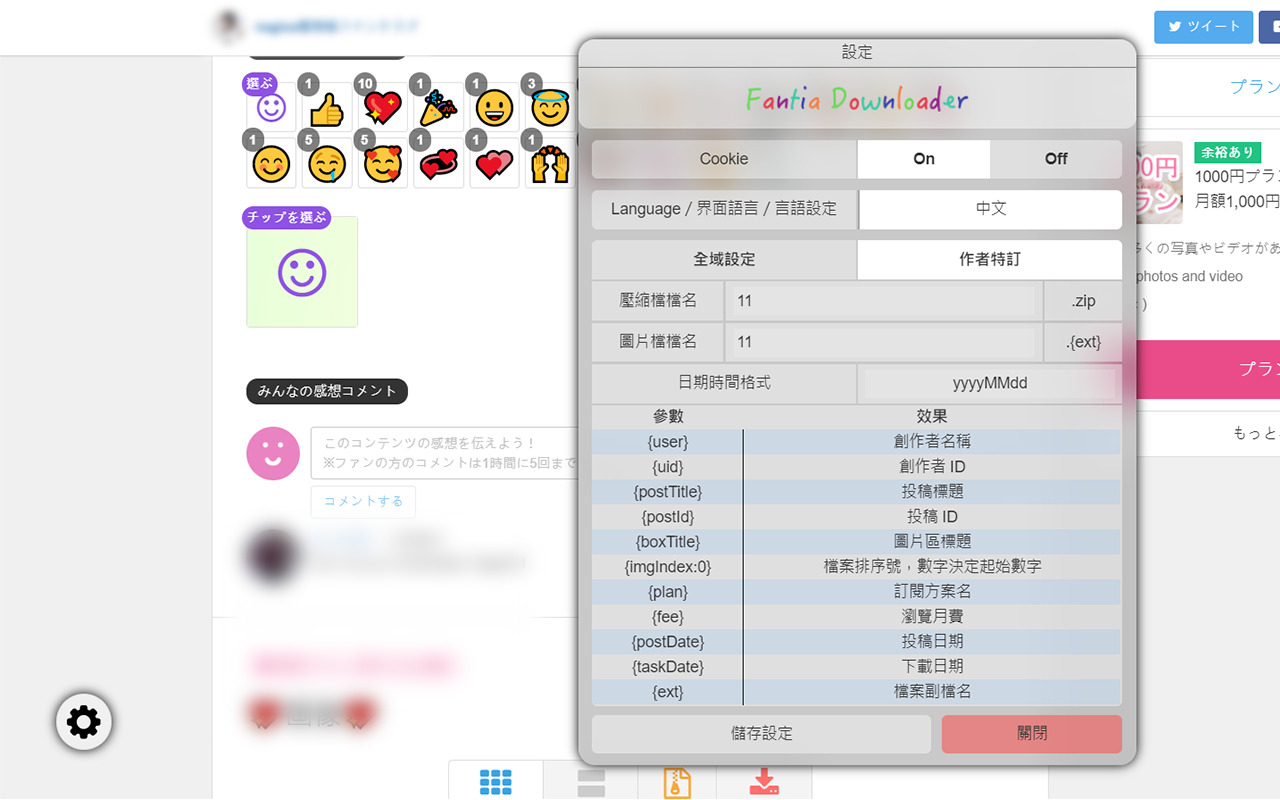
Task: Switch to grid view icon
Action: pyautogui.click(x=496, y=781)
